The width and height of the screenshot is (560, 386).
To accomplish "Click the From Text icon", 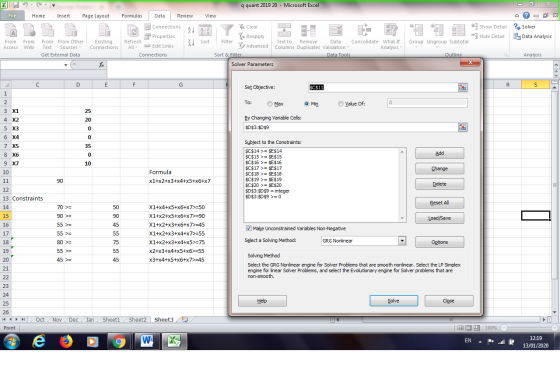I will (47, 36).
